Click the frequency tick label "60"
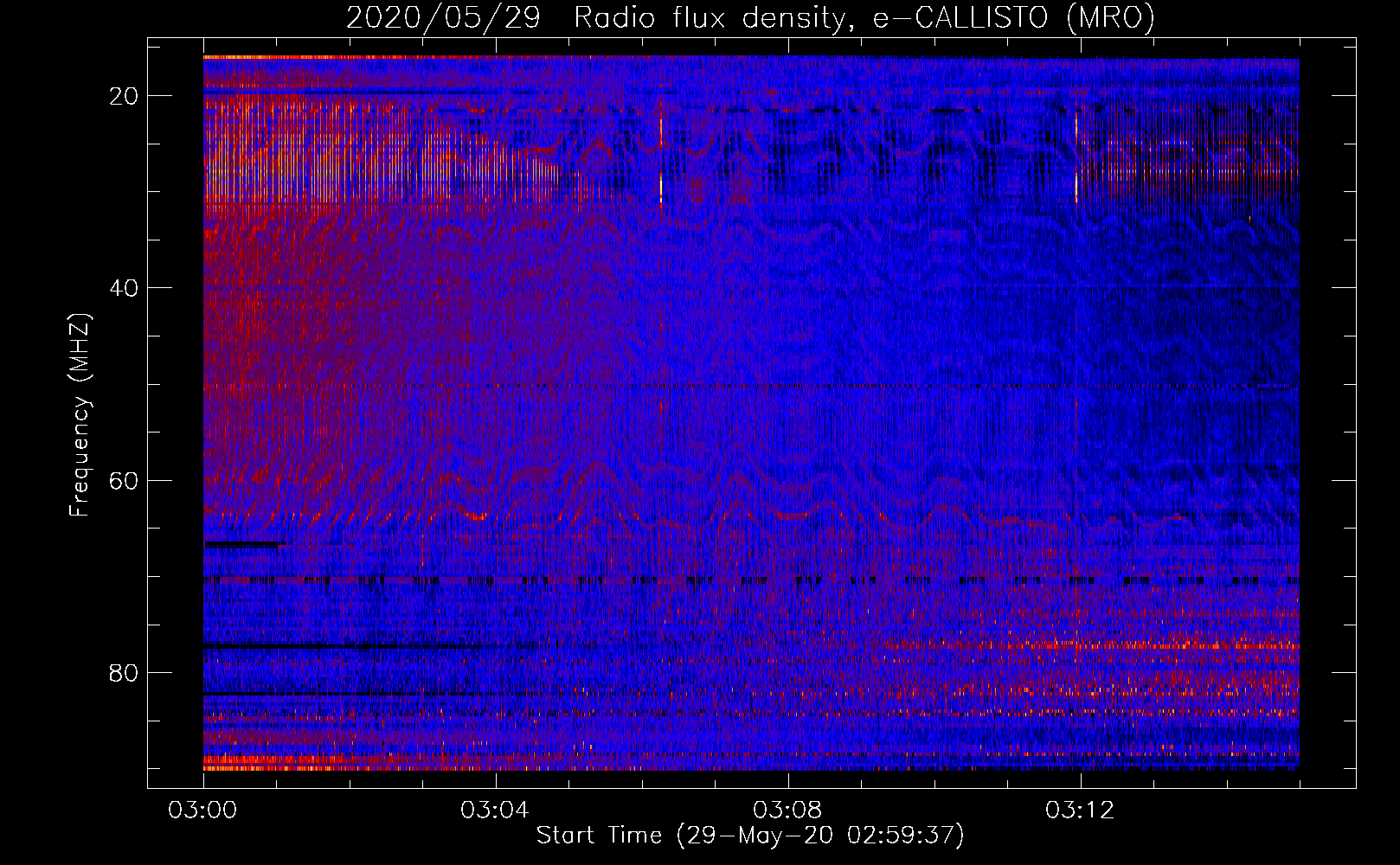 (x=124, y=480)
